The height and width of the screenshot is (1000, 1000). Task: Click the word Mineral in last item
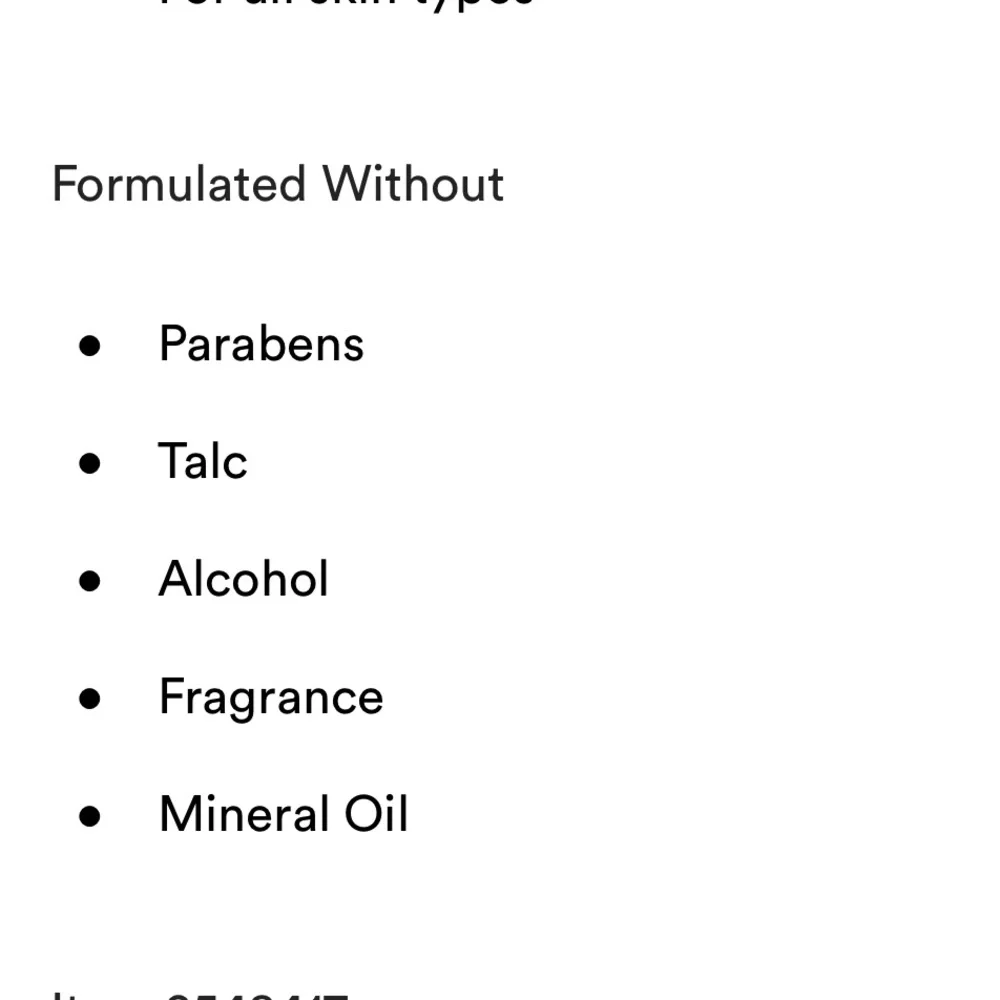(x=244, y=814)
